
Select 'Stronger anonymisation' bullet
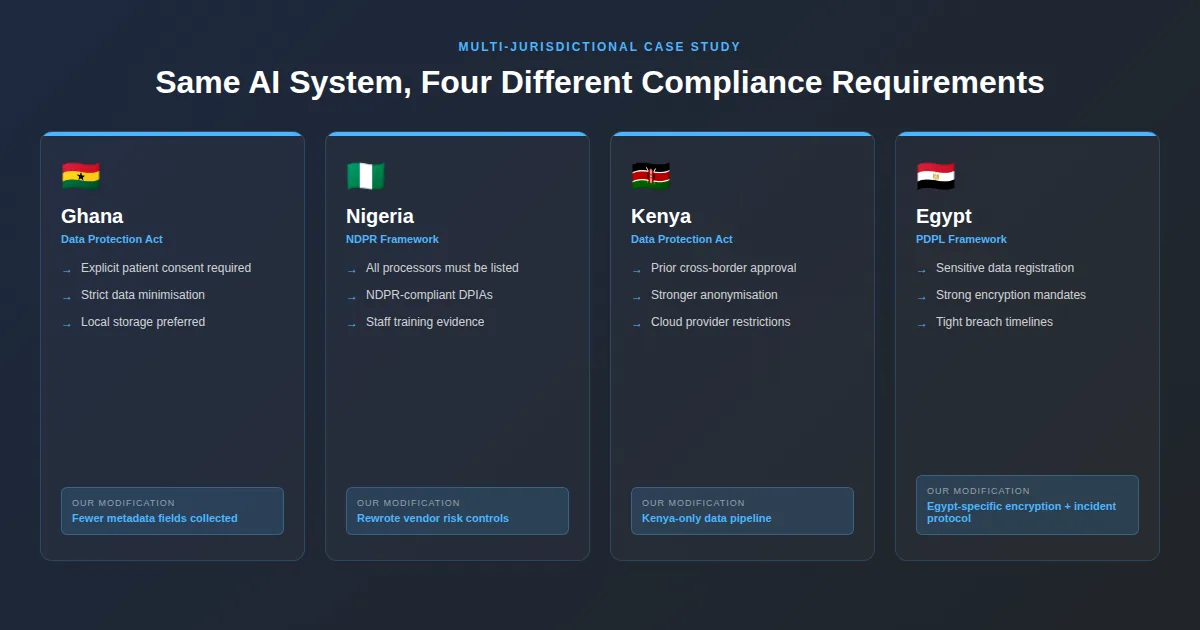click(714, 295)
